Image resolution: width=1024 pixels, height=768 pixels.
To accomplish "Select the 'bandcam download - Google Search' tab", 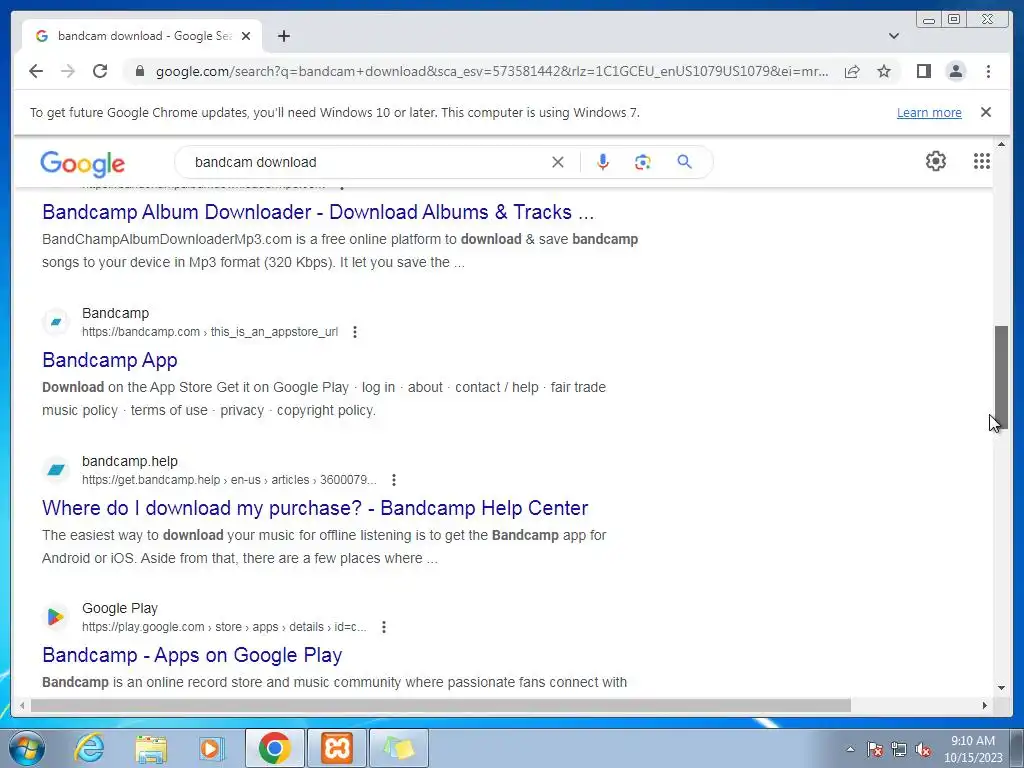I will point(142,36).
